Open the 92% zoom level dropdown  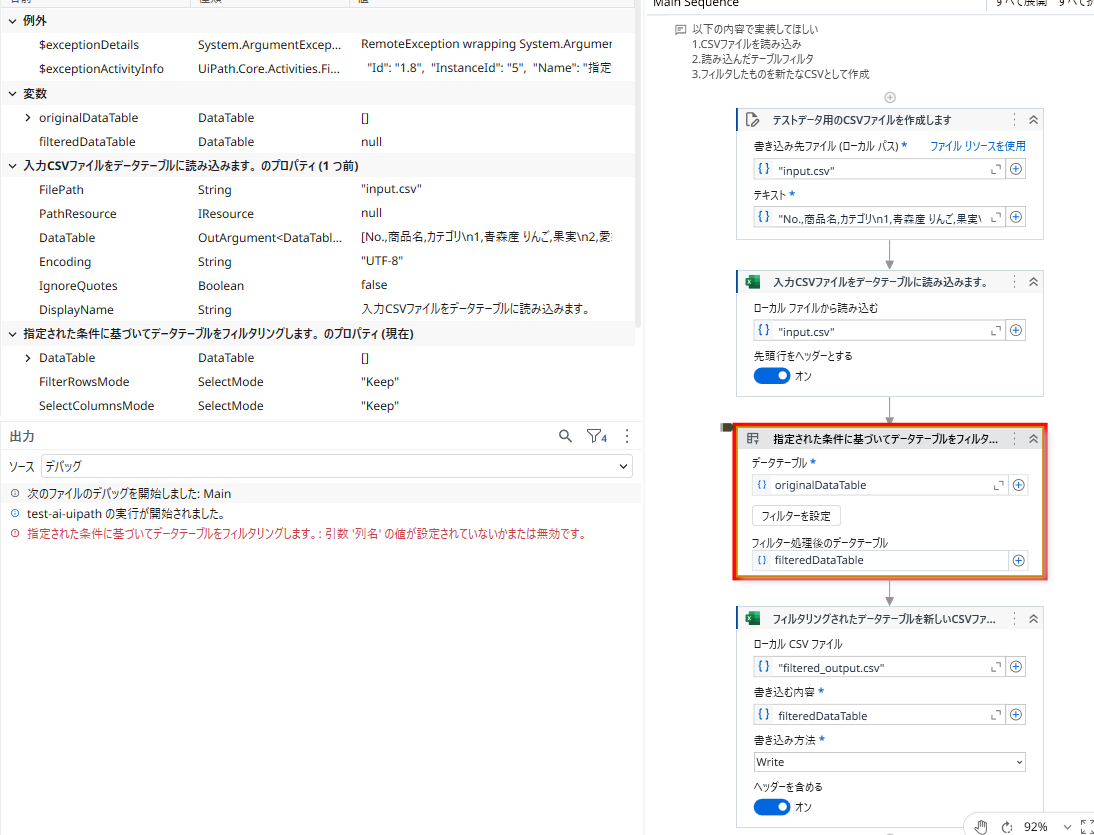pyautogui.click(x=1067, y=827)
